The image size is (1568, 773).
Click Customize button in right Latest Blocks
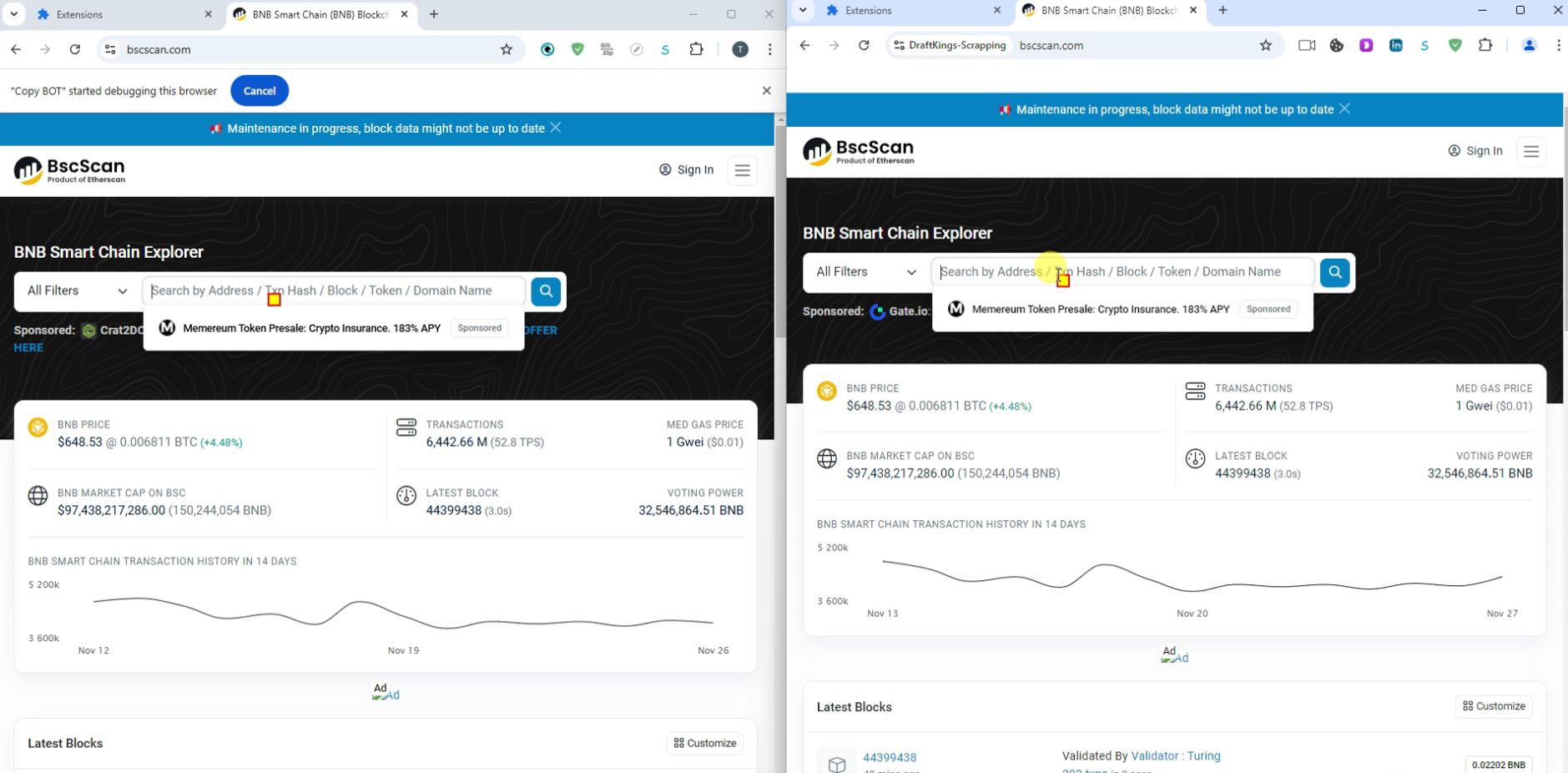[x=1494, y=706]
